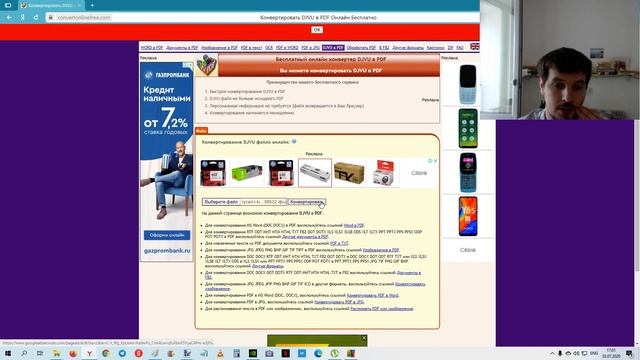
Task: Follow the Другие документы в PDF link
Action: tap(305, 237)
